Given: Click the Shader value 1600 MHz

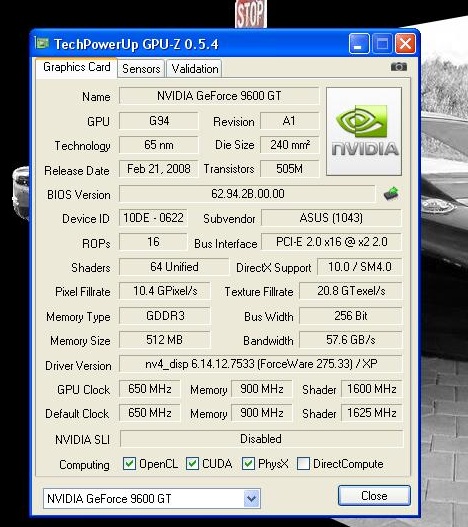Looking at the screenshot, I should tap(372, 389).
